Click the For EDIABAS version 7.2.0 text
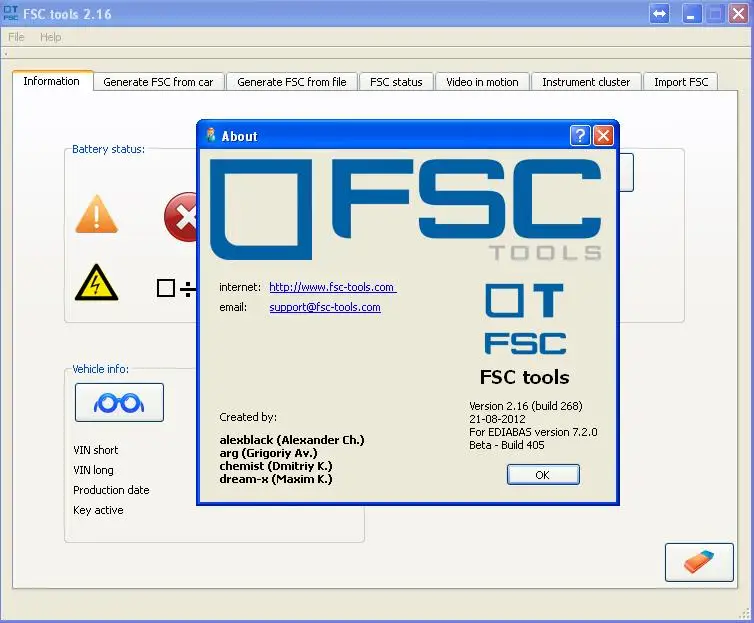This screenshot has width=754, height=623. tap(533, 432)
